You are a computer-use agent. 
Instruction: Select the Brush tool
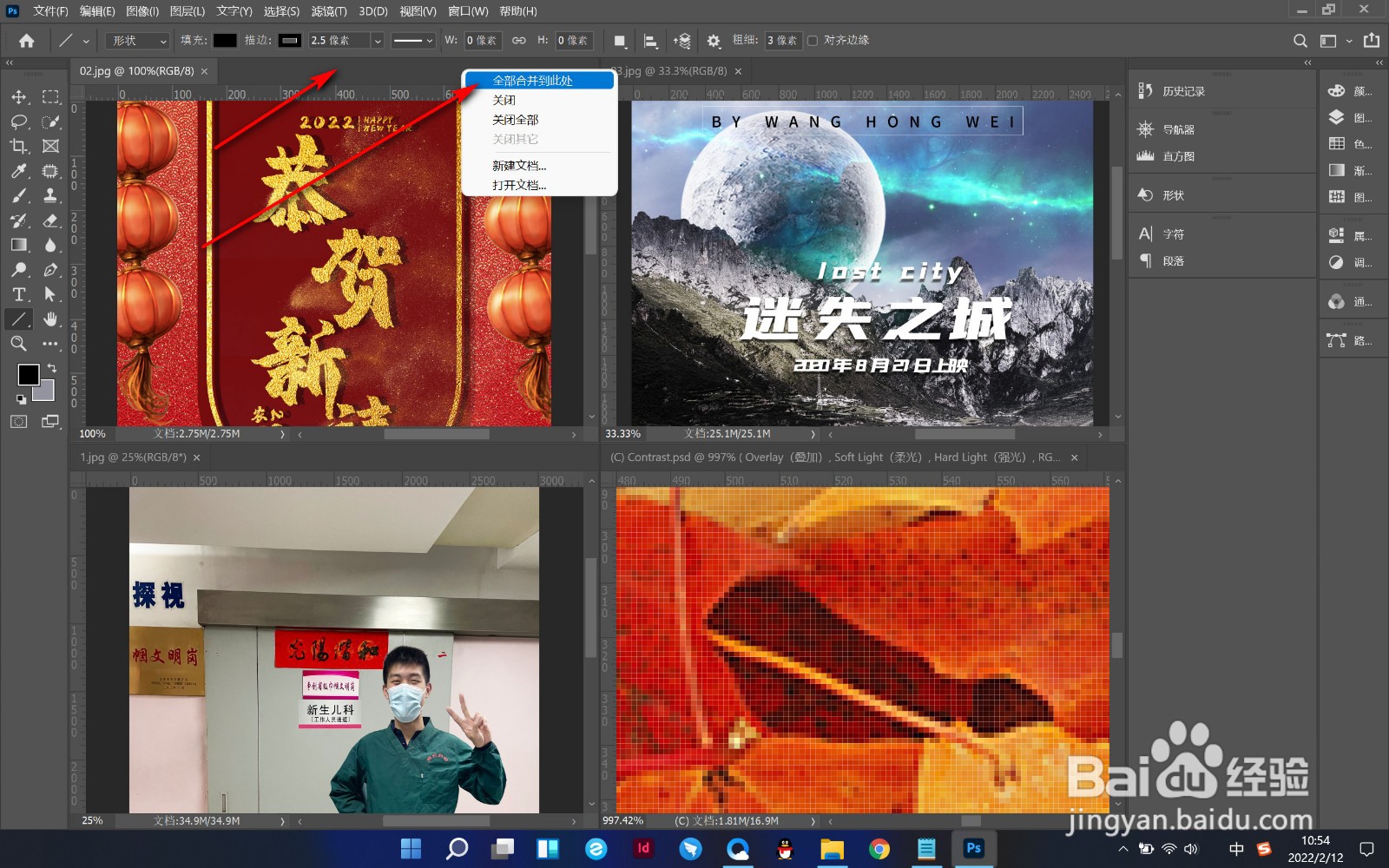[19, 195]
